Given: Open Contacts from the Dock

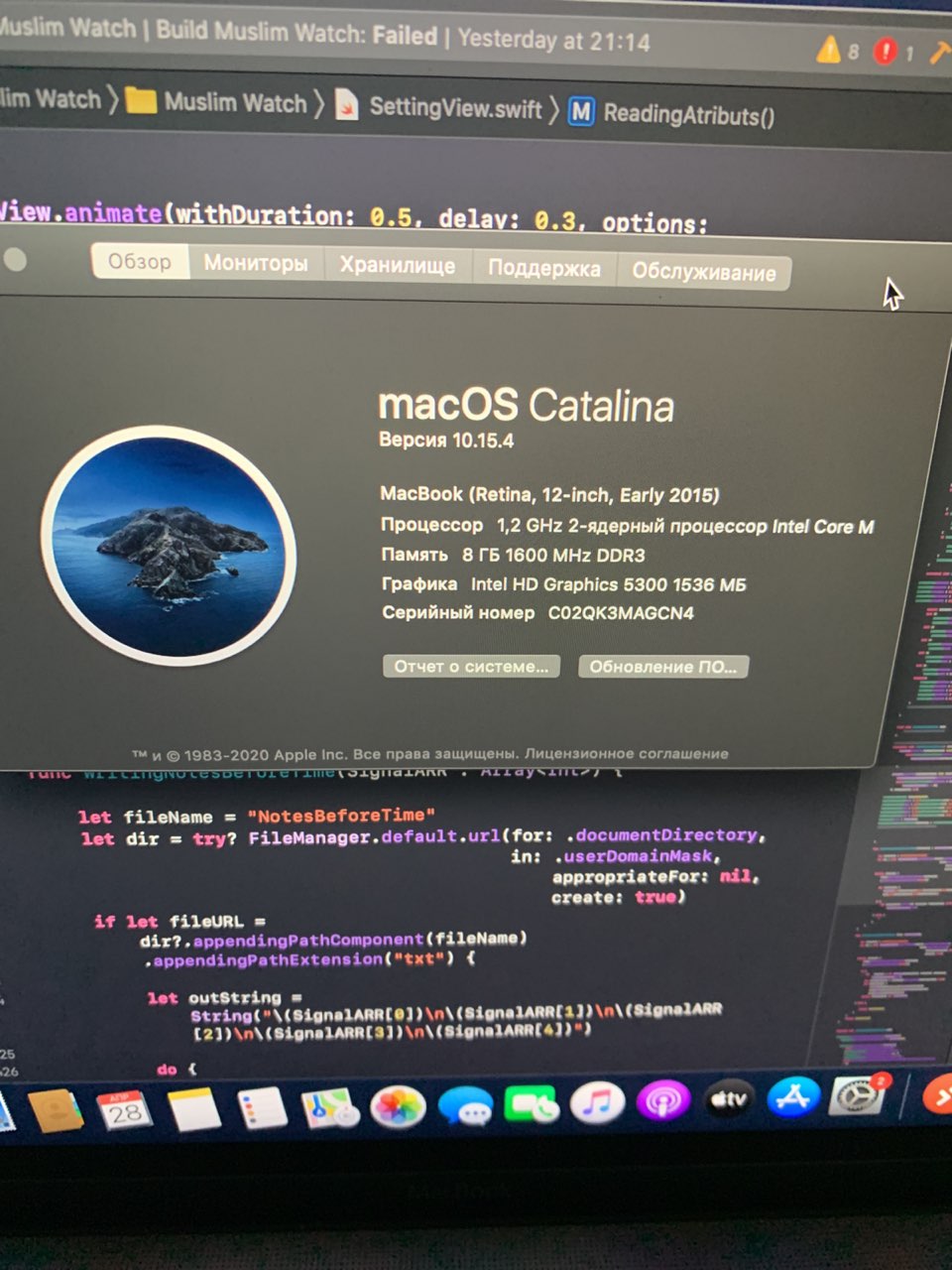Looking at the screenshot, I should [x=57, y=1110].
